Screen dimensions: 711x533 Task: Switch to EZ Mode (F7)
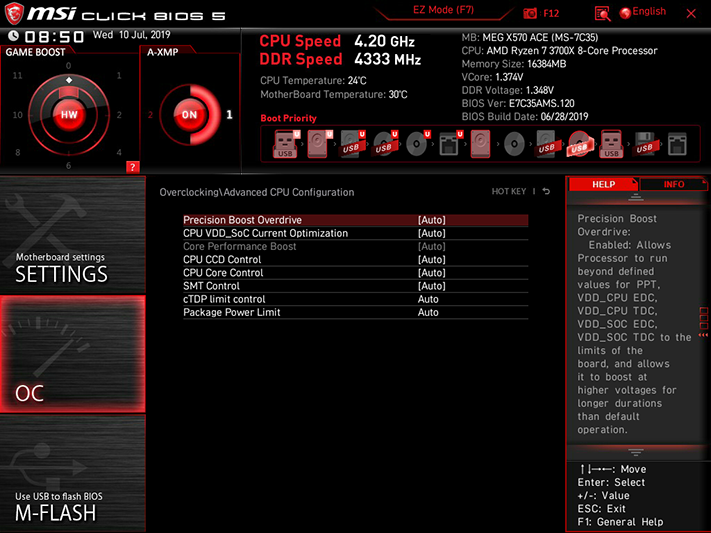[x=443, y=10]
